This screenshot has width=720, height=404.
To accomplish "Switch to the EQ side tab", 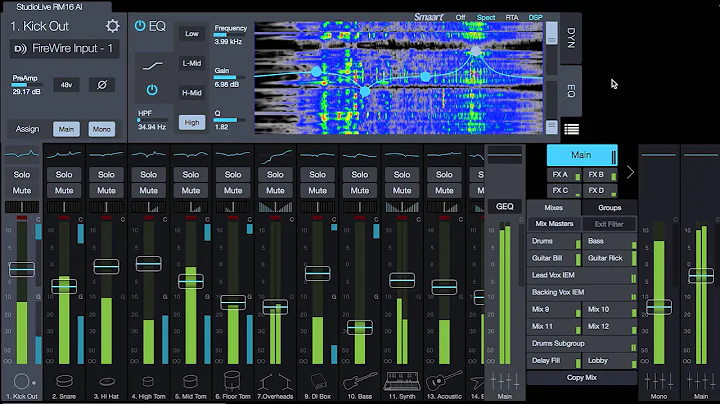I will click(x=571, y=91).
